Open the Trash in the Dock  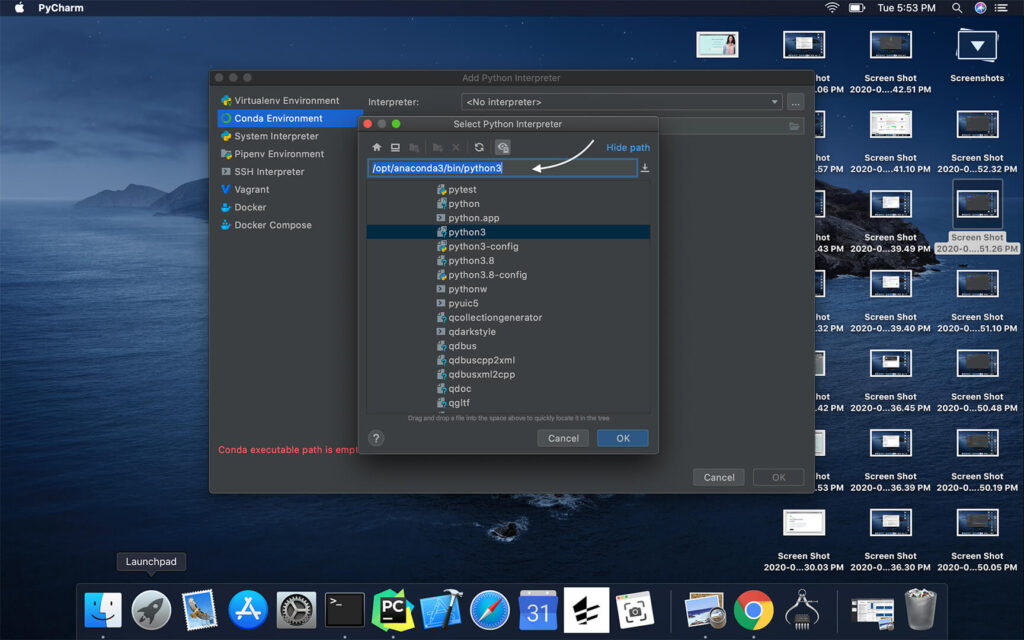(x=920, y=609)
